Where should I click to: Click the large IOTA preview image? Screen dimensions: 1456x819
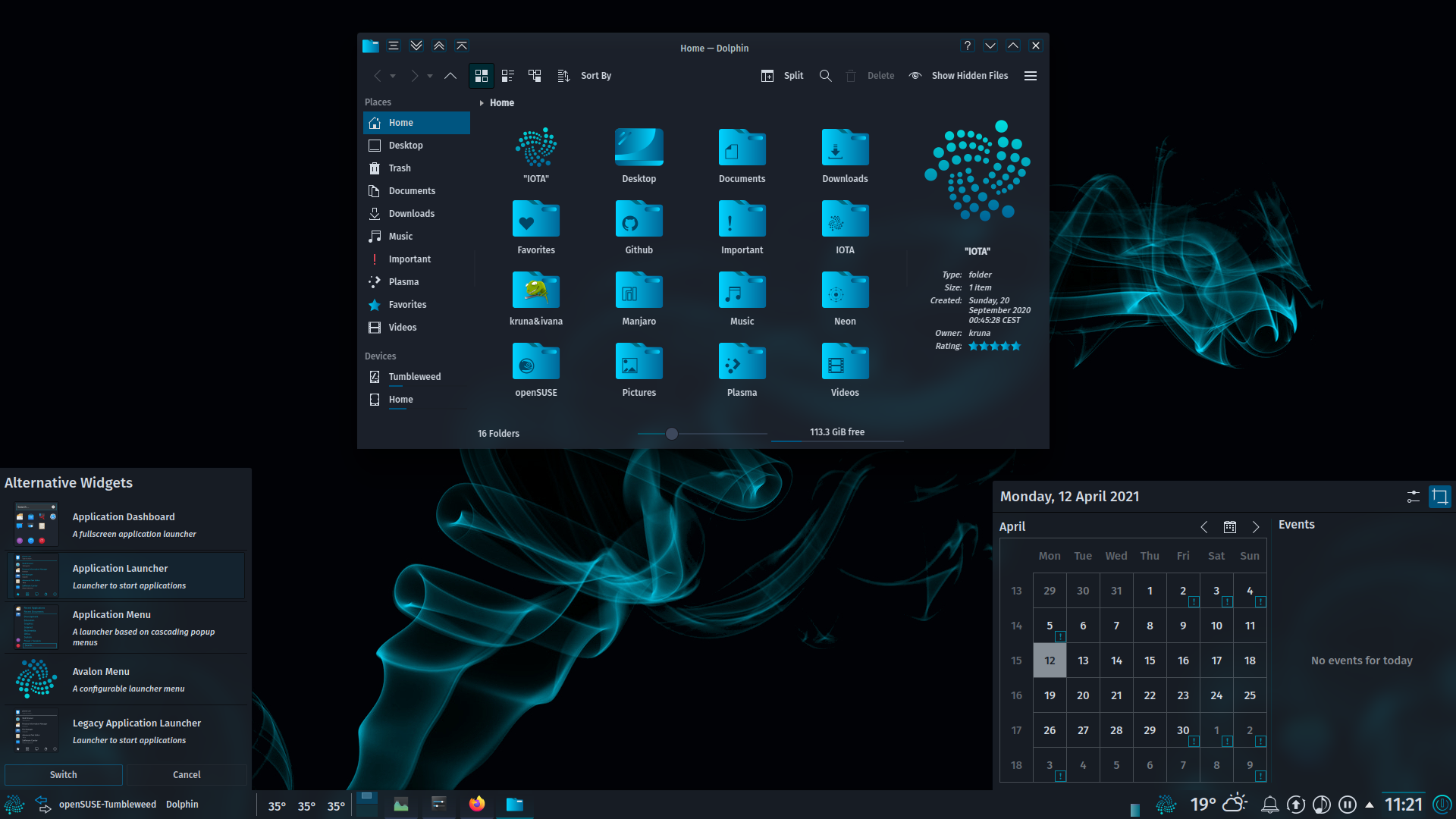coord(977,171)
